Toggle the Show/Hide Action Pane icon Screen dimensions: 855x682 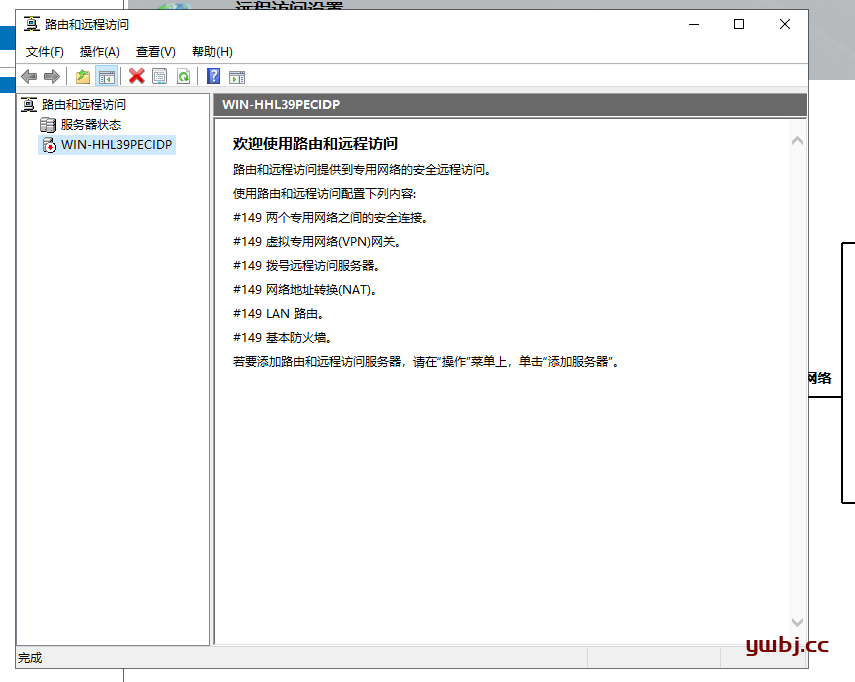[x=237, y=77]
